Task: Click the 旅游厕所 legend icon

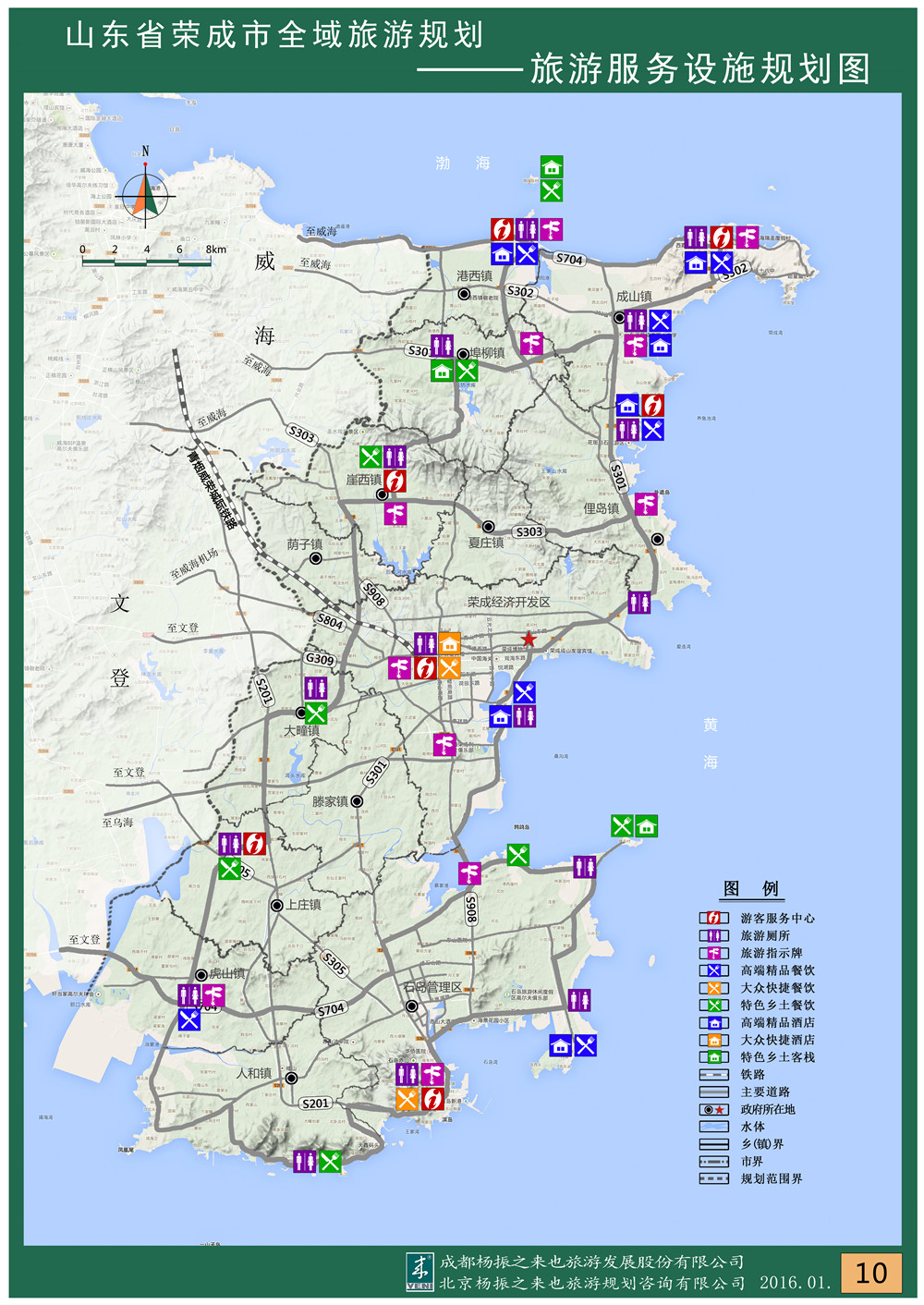Action: tap(713, 935)
